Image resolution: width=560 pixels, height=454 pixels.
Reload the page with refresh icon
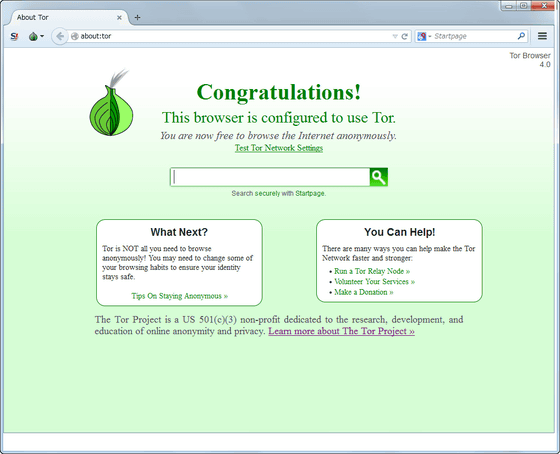(405, 36)
